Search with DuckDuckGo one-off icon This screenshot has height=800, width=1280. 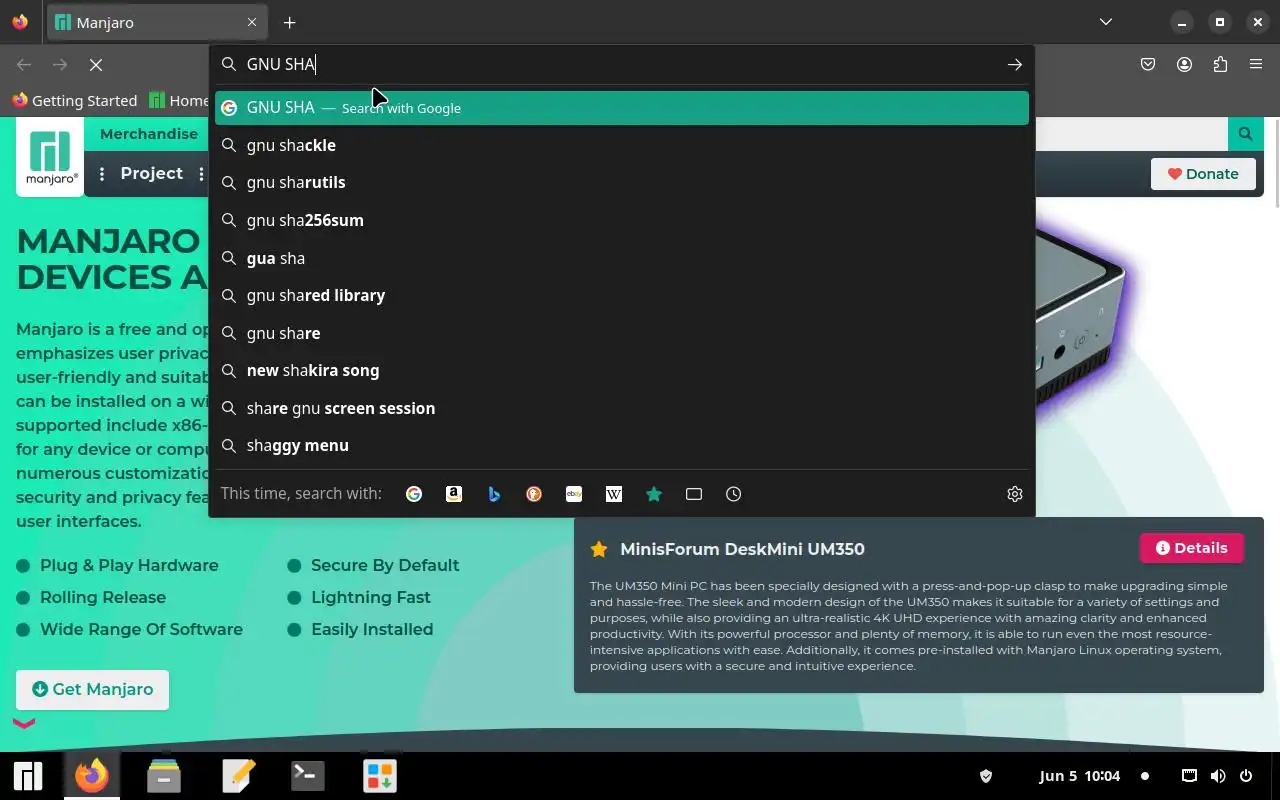pyautogui.click(x=534, y=494)
